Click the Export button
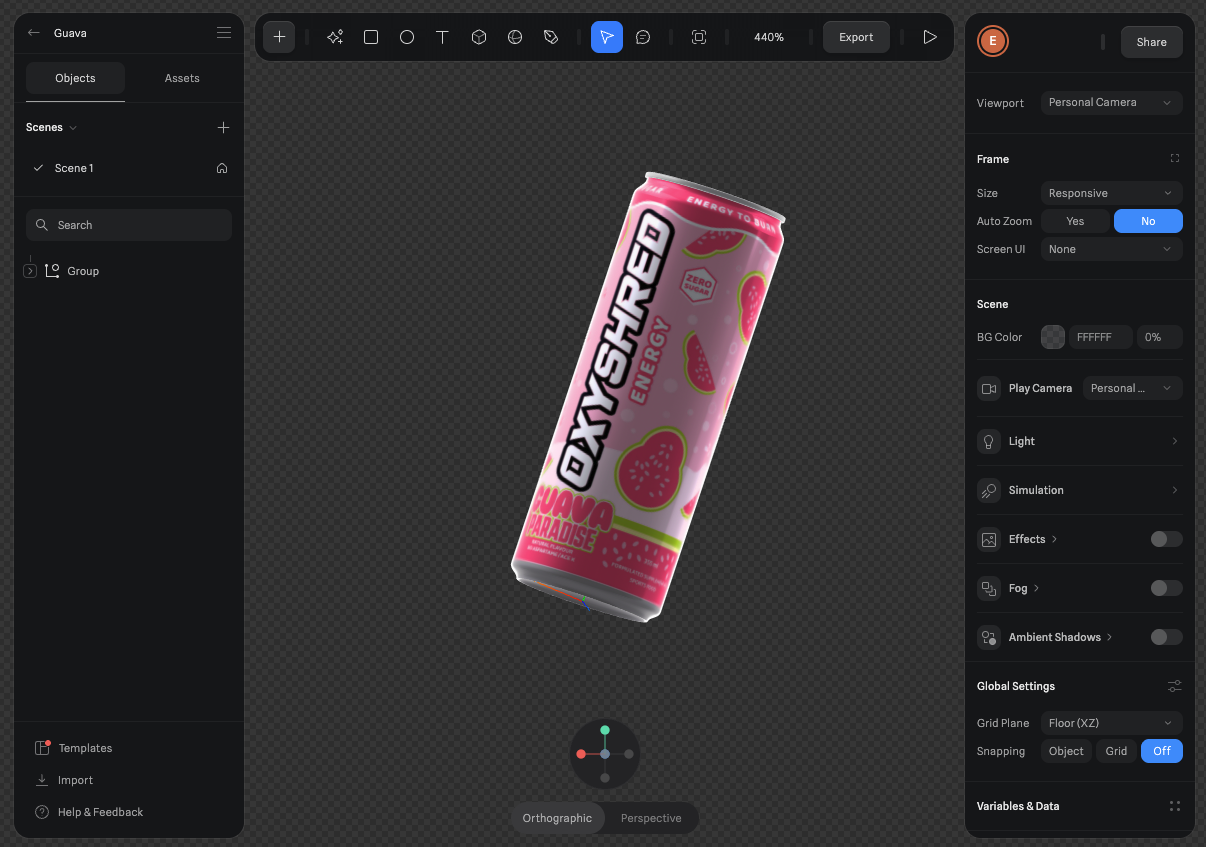The height and width of the screenshot is (847, 1206). point(856,36)
